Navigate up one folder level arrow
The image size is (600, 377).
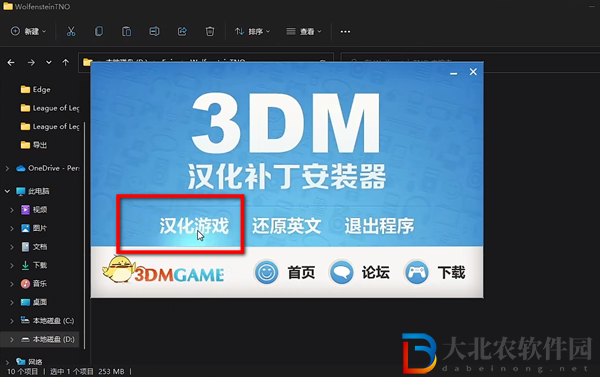66,62
